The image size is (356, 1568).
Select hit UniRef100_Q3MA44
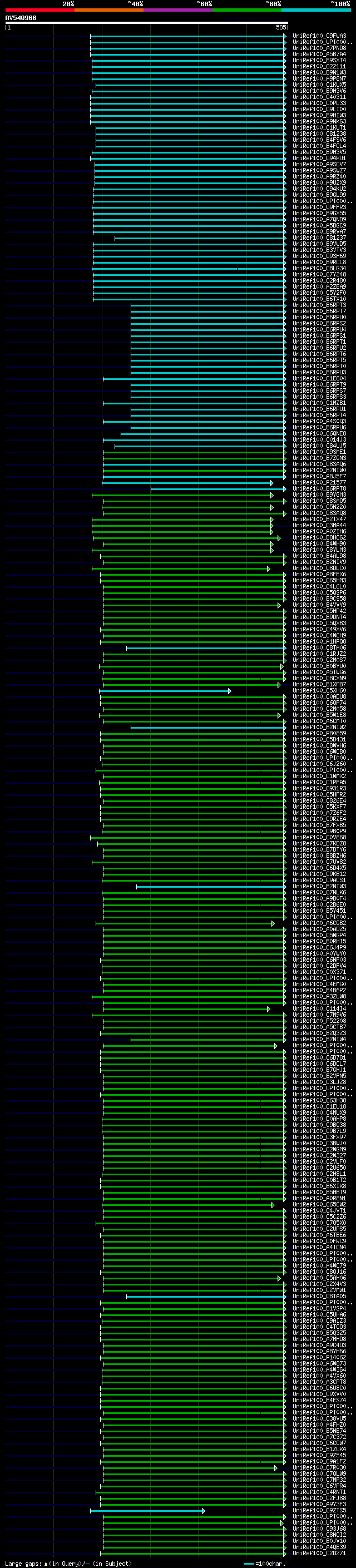coord(319,525)
